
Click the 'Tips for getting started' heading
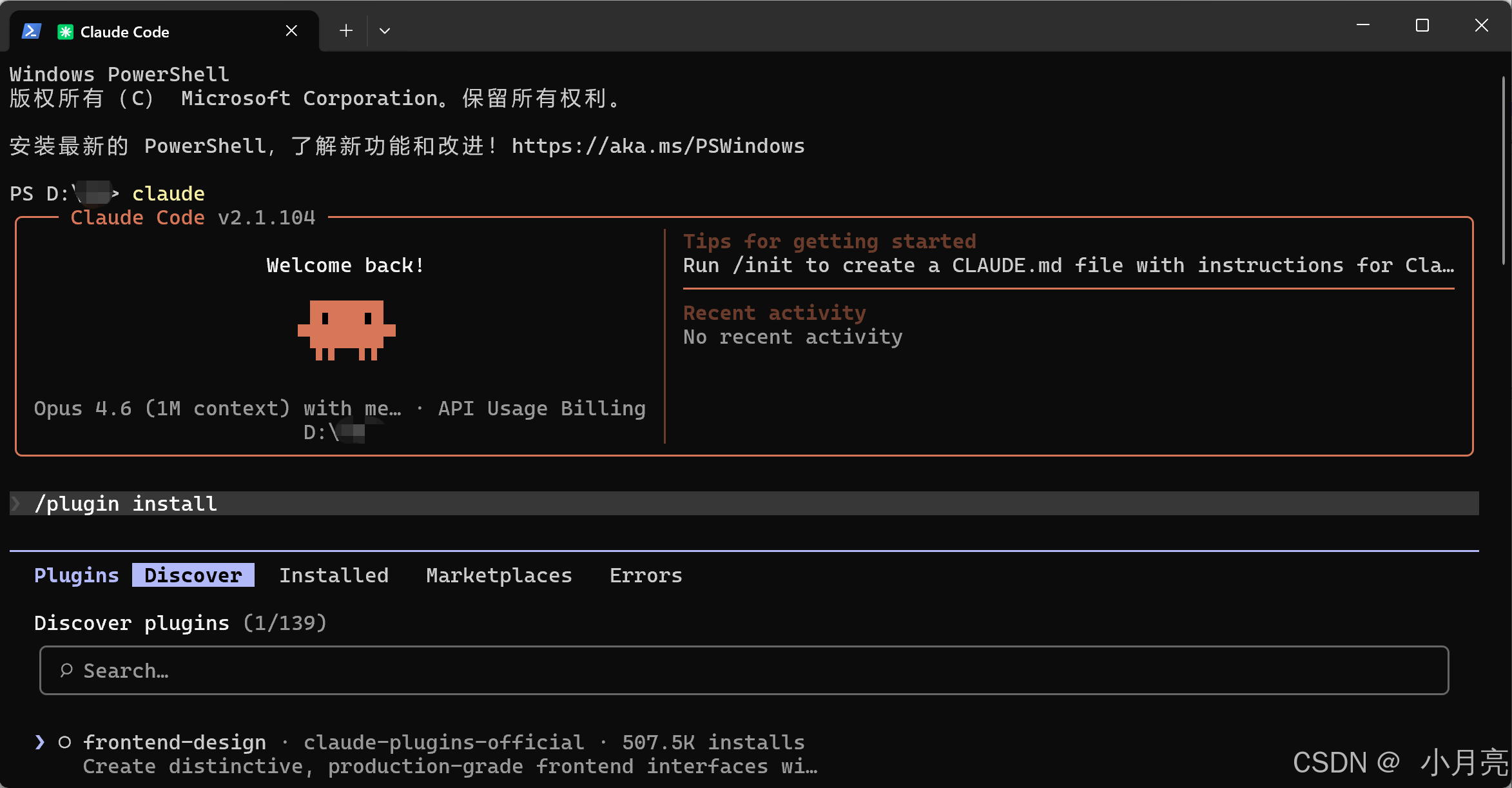coord(829,241)
